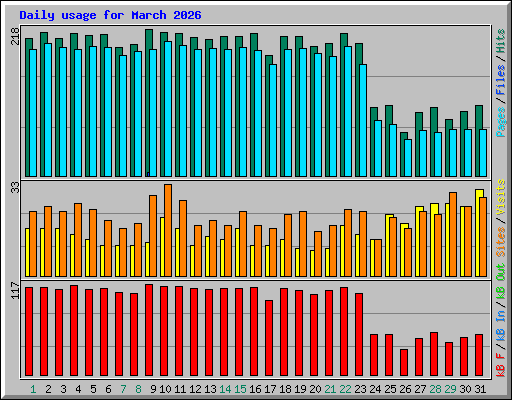Screen dimensions: 512x400
Task: Click the 'Files' legend label
Action: (x=501, y=80)
